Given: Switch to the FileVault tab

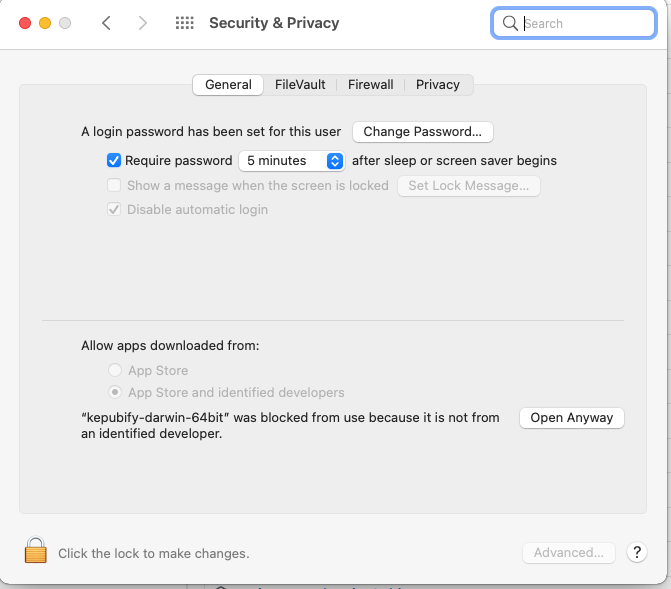Looking at the screenshot, I should 300,85.
